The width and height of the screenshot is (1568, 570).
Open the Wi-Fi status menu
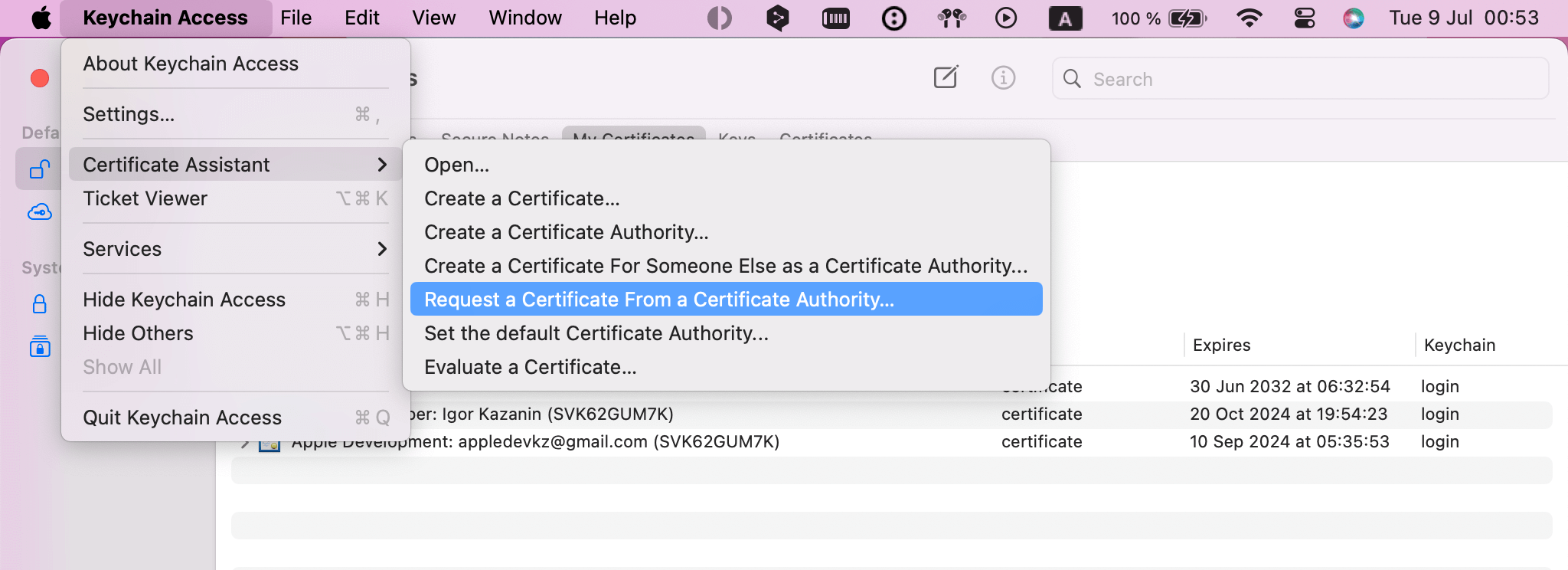(1249, 18)
